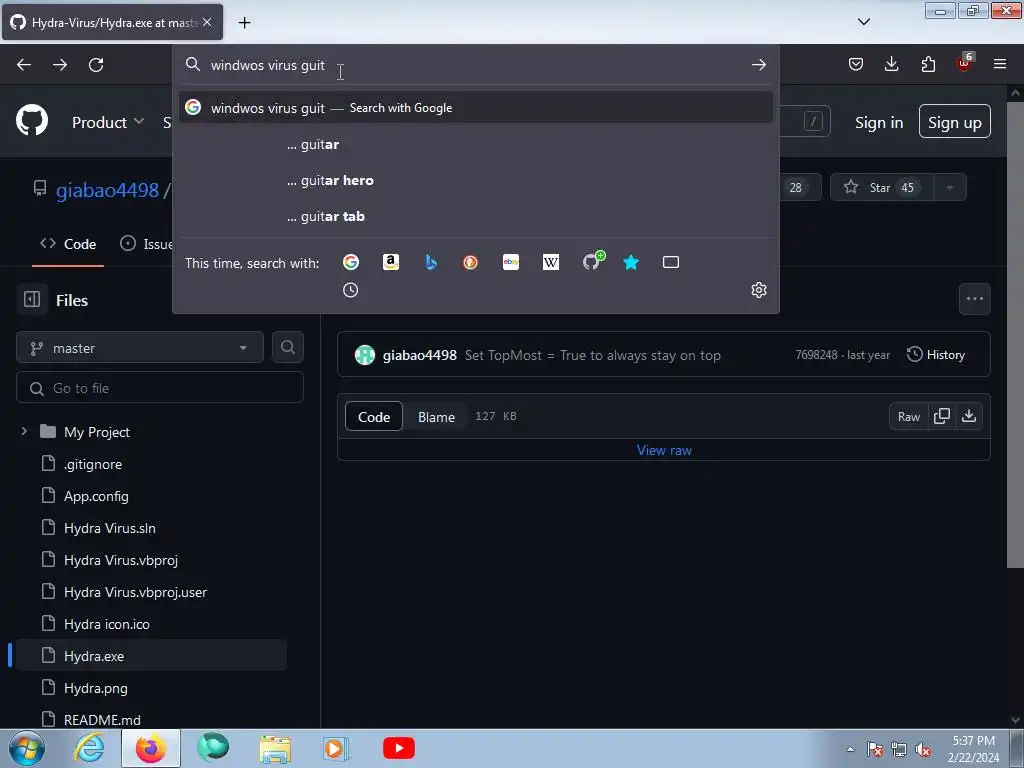
Task: Go forward with the browser forward arrow
Action: pyautogui.click(x=60, y=65)
